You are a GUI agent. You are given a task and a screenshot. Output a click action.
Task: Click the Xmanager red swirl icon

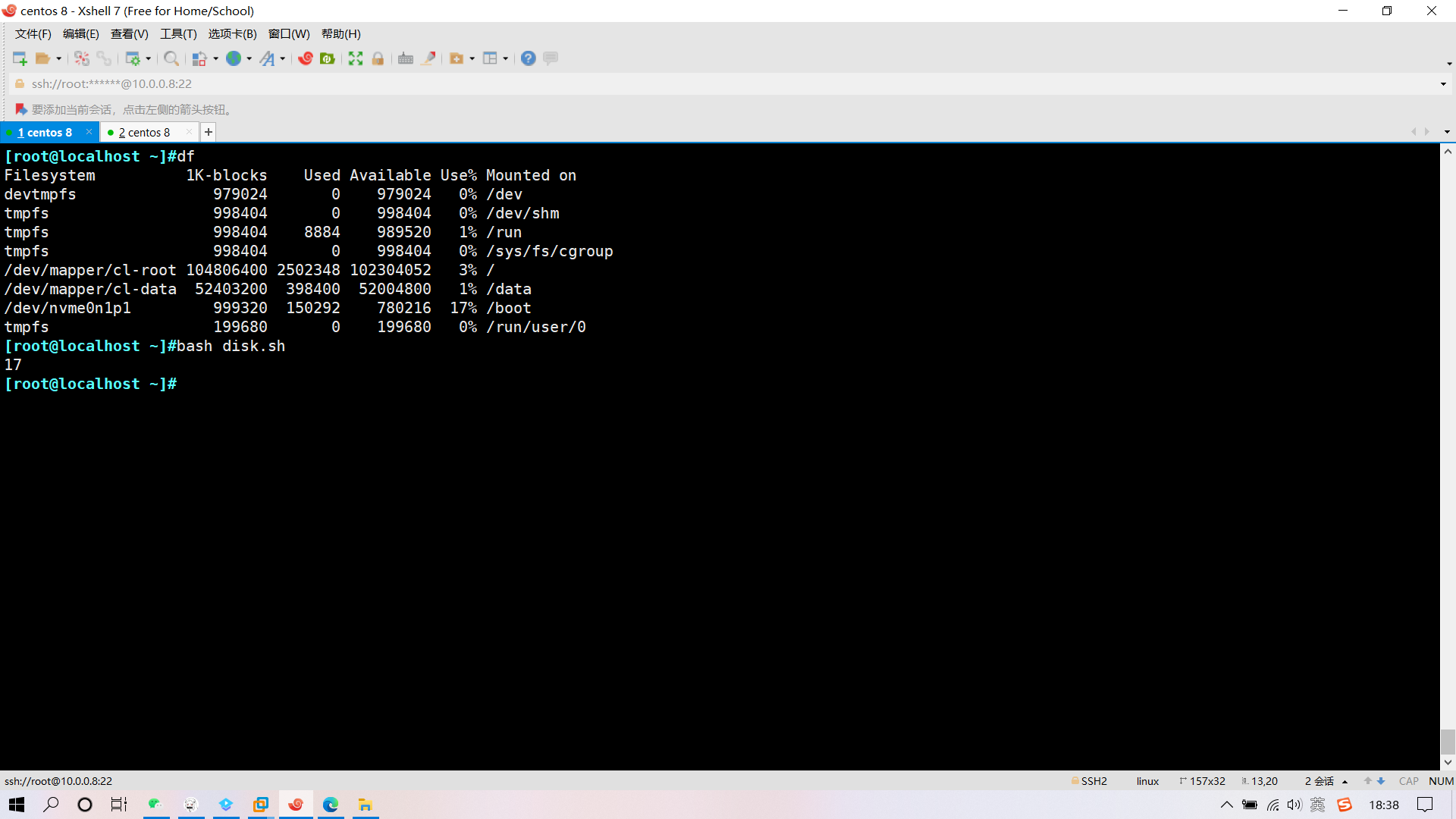pos(306,58)
